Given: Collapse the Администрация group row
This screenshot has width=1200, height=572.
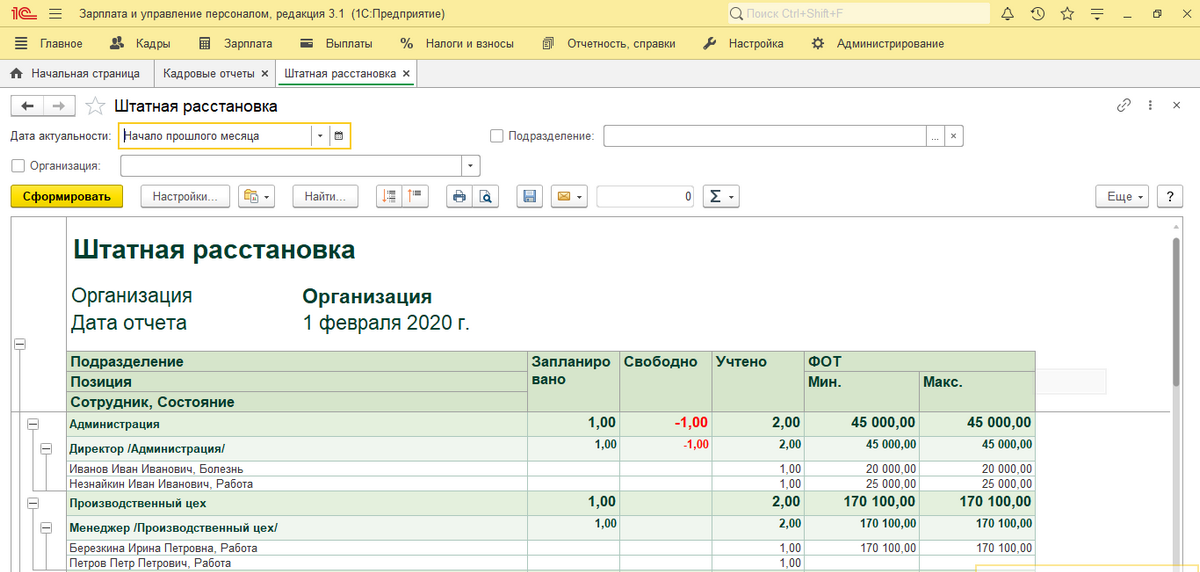Looking at the screenshot, I should [x=32, y=424].
